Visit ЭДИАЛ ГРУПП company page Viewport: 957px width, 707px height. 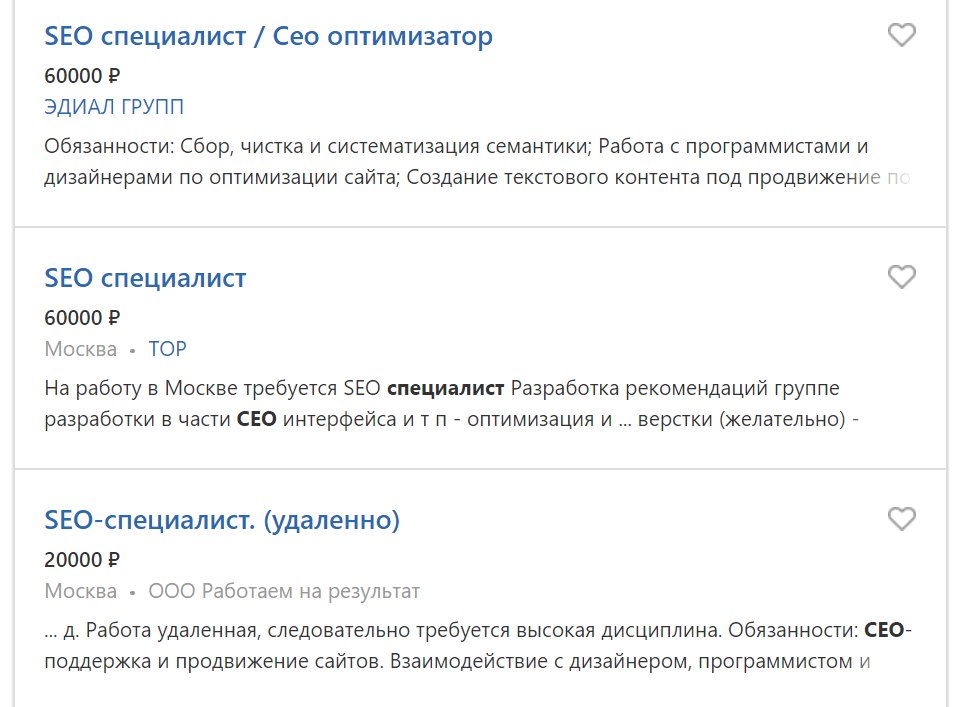point(113,106)
